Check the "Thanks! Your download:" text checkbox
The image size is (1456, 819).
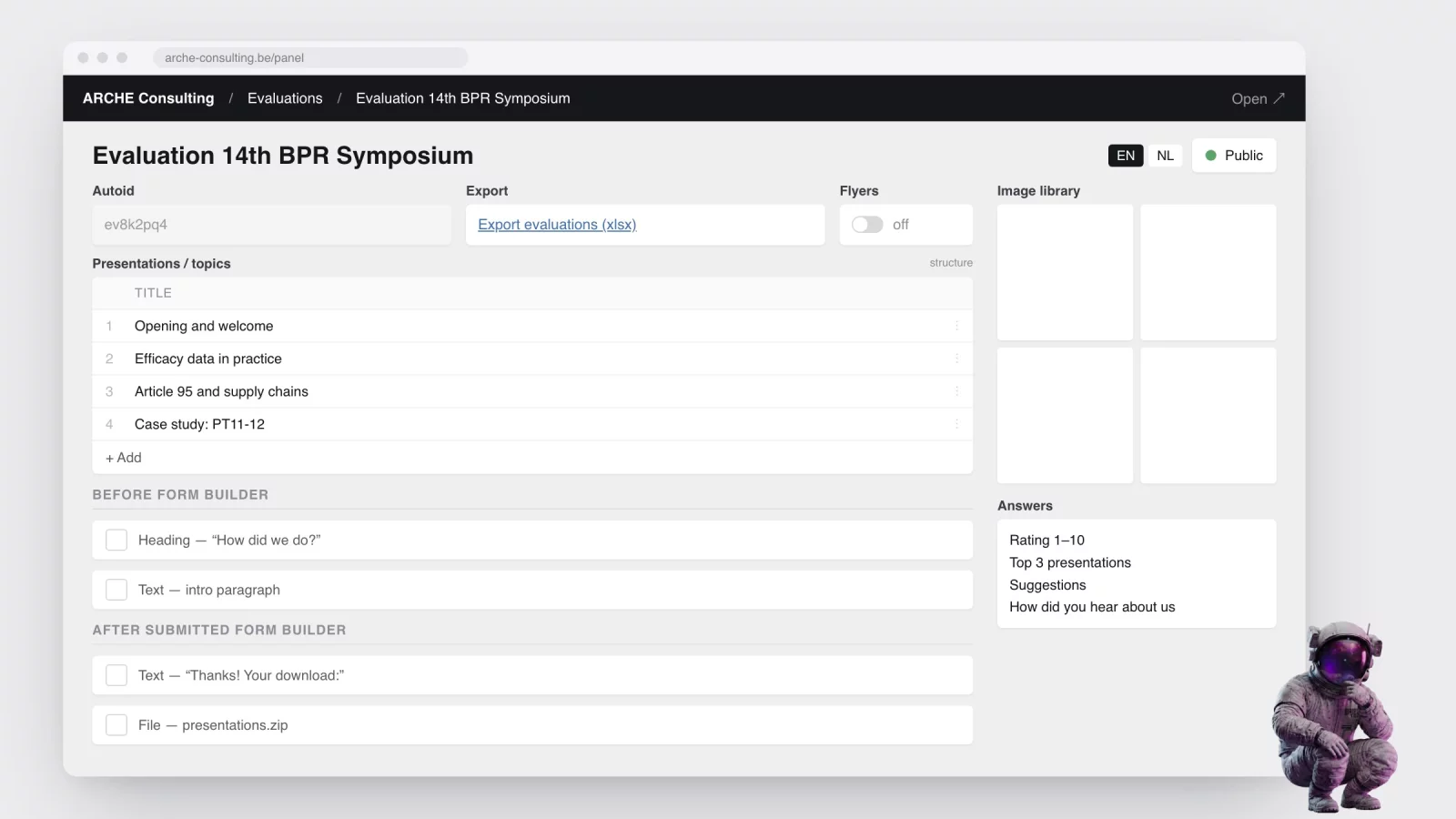click(x=116, y=675)
